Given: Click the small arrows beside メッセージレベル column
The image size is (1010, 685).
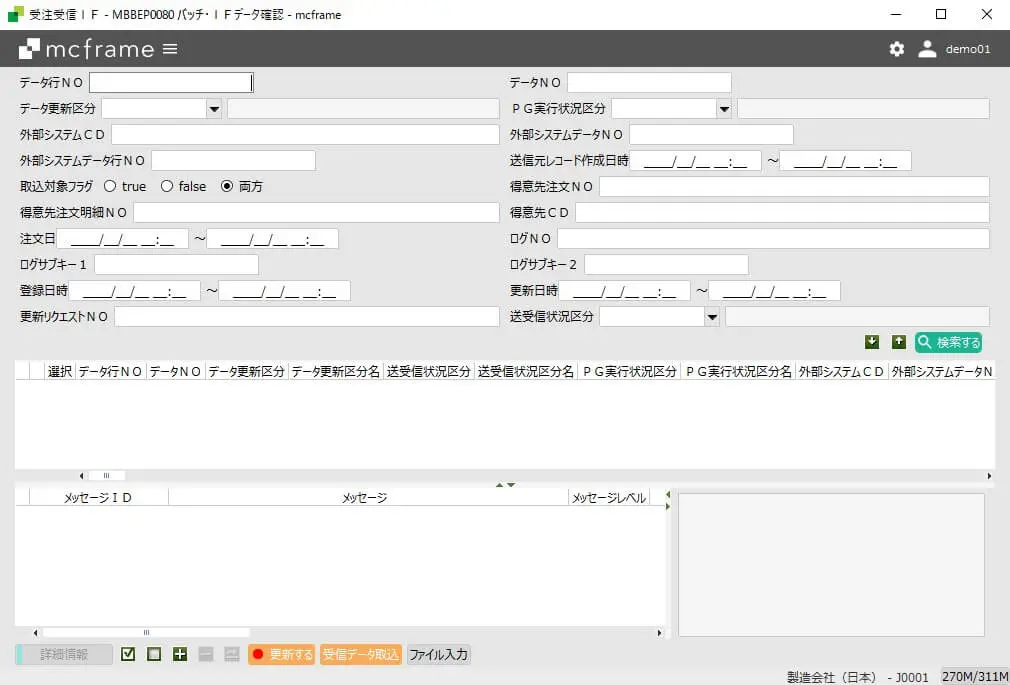Looking at the screenshot, I should click(668, 500).
